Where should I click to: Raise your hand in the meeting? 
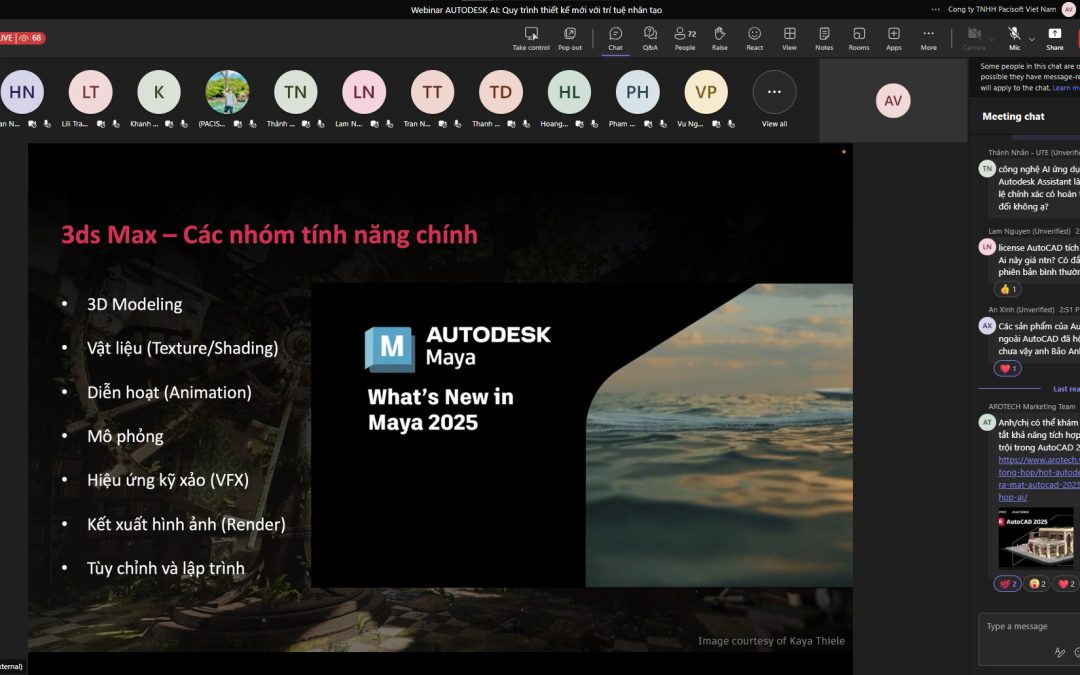pyautogui.click(x=720, y=39)
